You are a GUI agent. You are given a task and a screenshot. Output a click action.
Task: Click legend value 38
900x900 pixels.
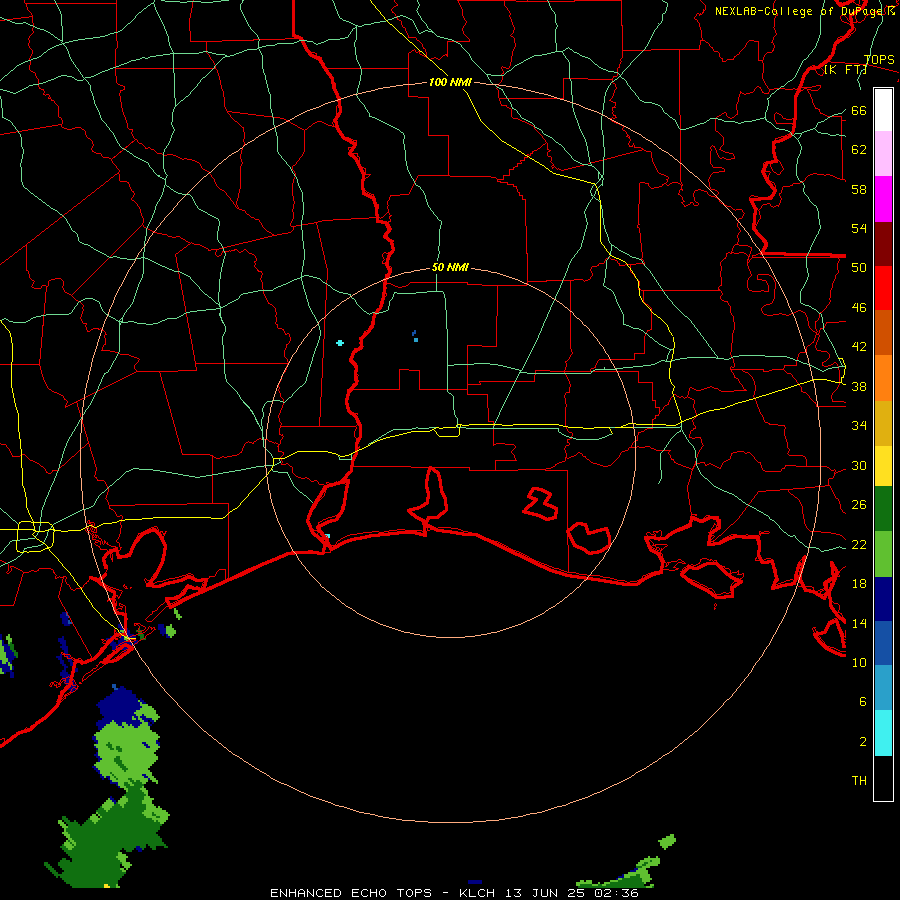tap(859, 386)
